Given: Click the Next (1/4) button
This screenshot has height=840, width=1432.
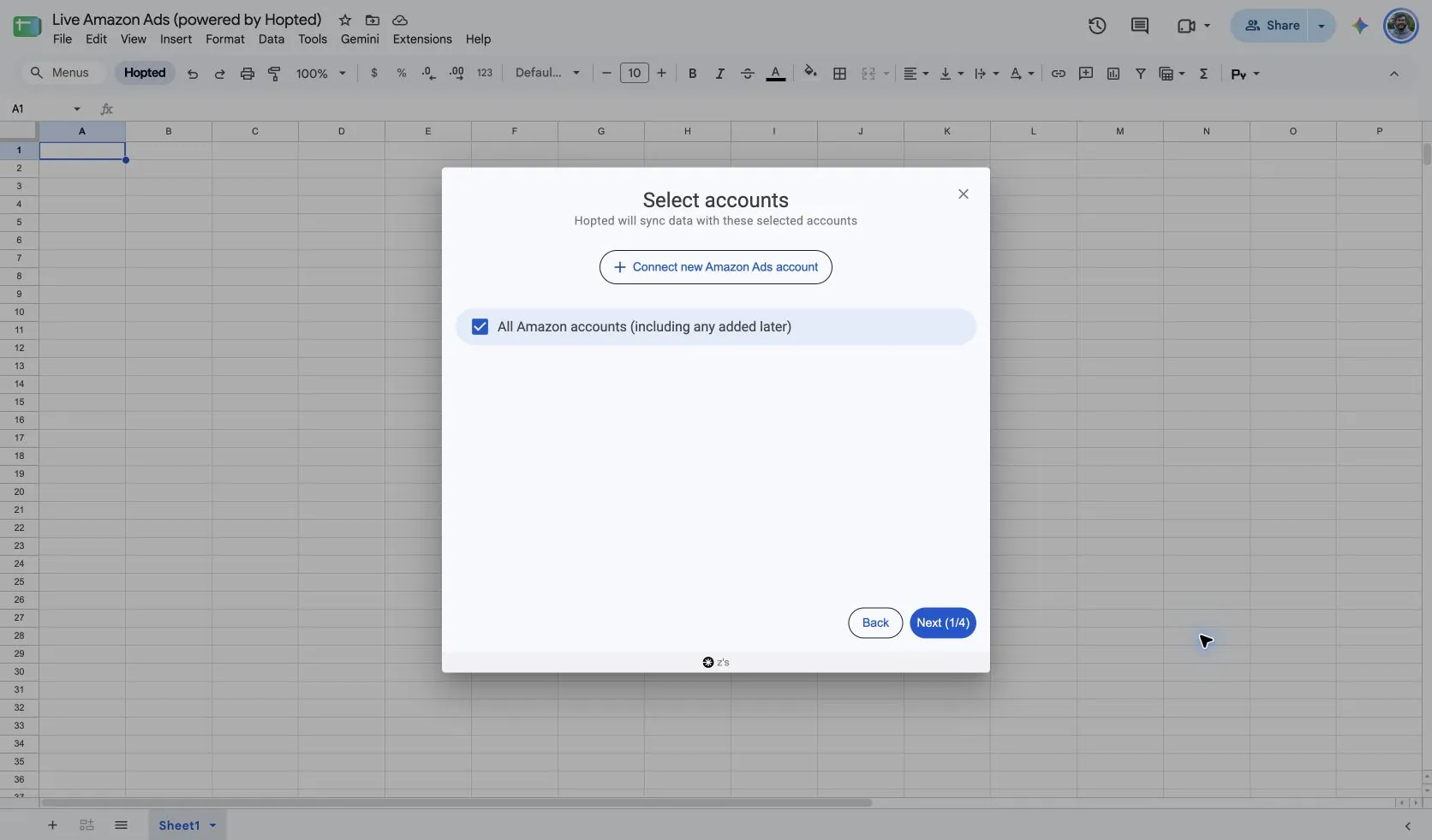Looking at the screenshot, I should 943,623.
